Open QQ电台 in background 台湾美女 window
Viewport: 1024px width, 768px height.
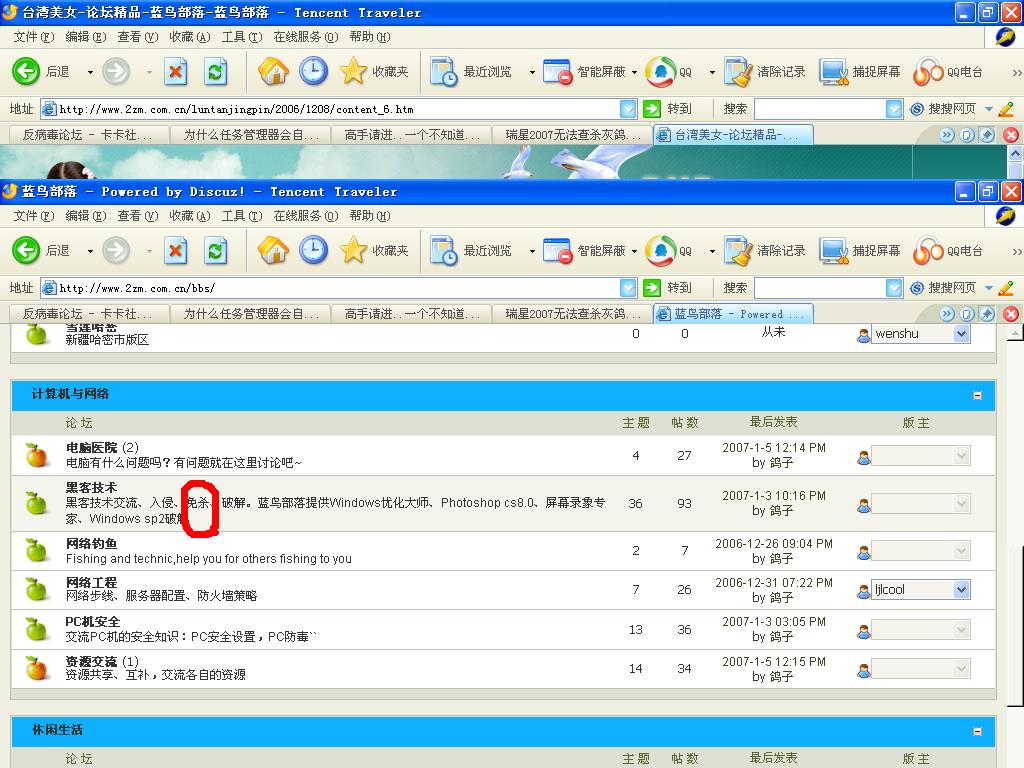pyautogui.click(x=948, y=72)
